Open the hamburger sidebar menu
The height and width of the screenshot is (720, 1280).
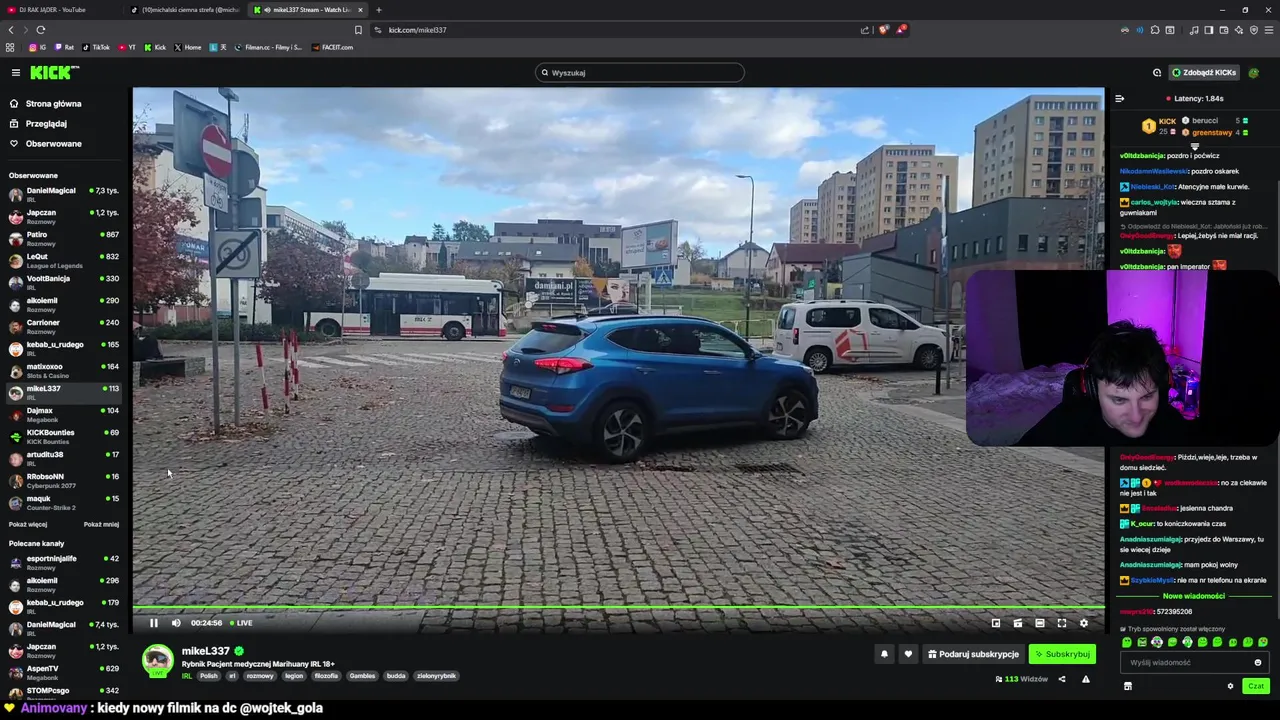(15, 72)
